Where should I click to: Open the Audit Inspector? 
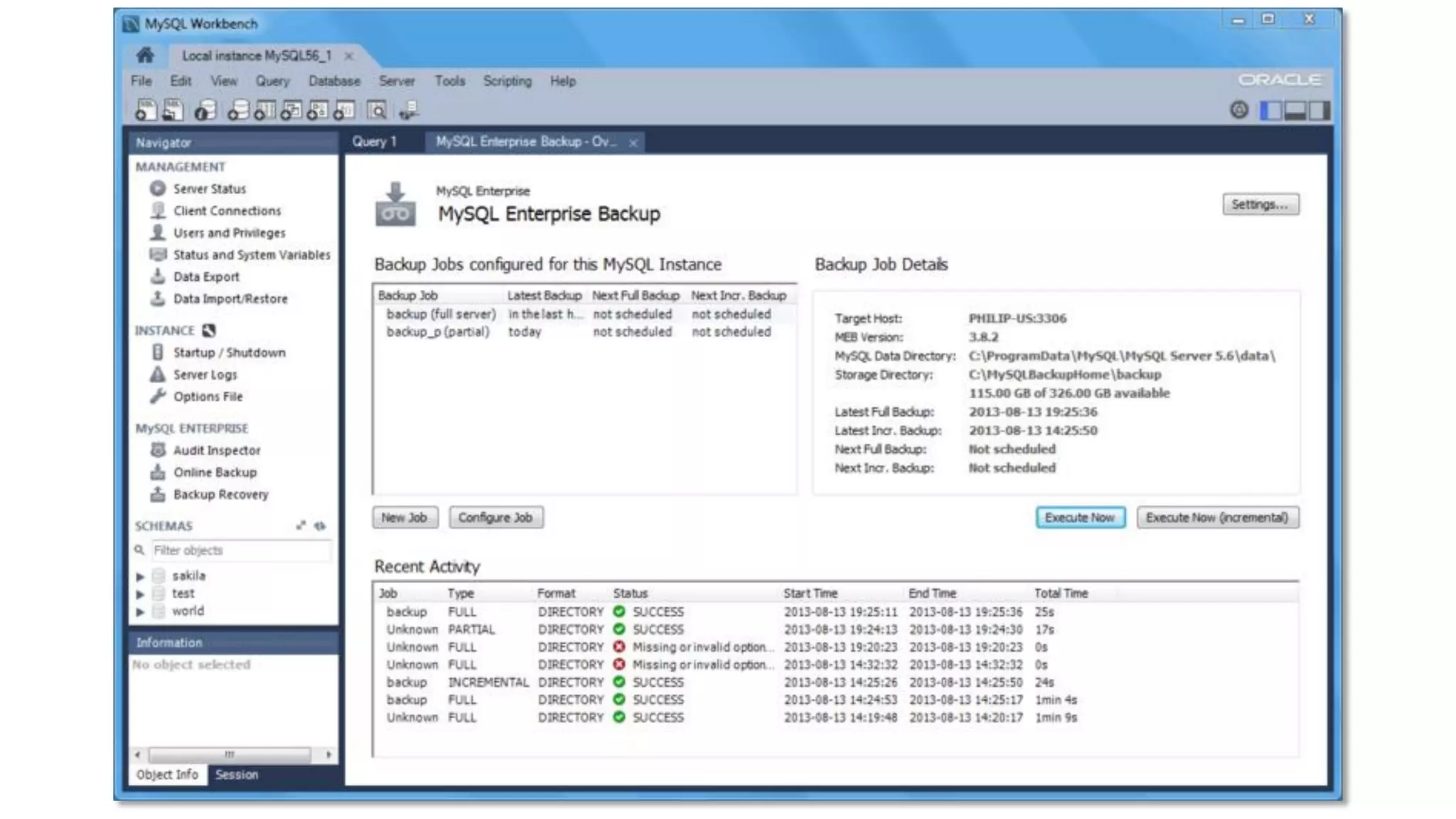[x=217, y=451]
